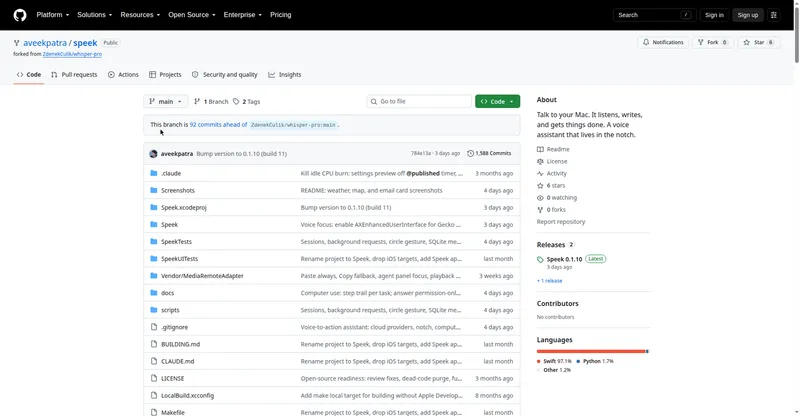Expand the Open Source menu

pos(192,15)
